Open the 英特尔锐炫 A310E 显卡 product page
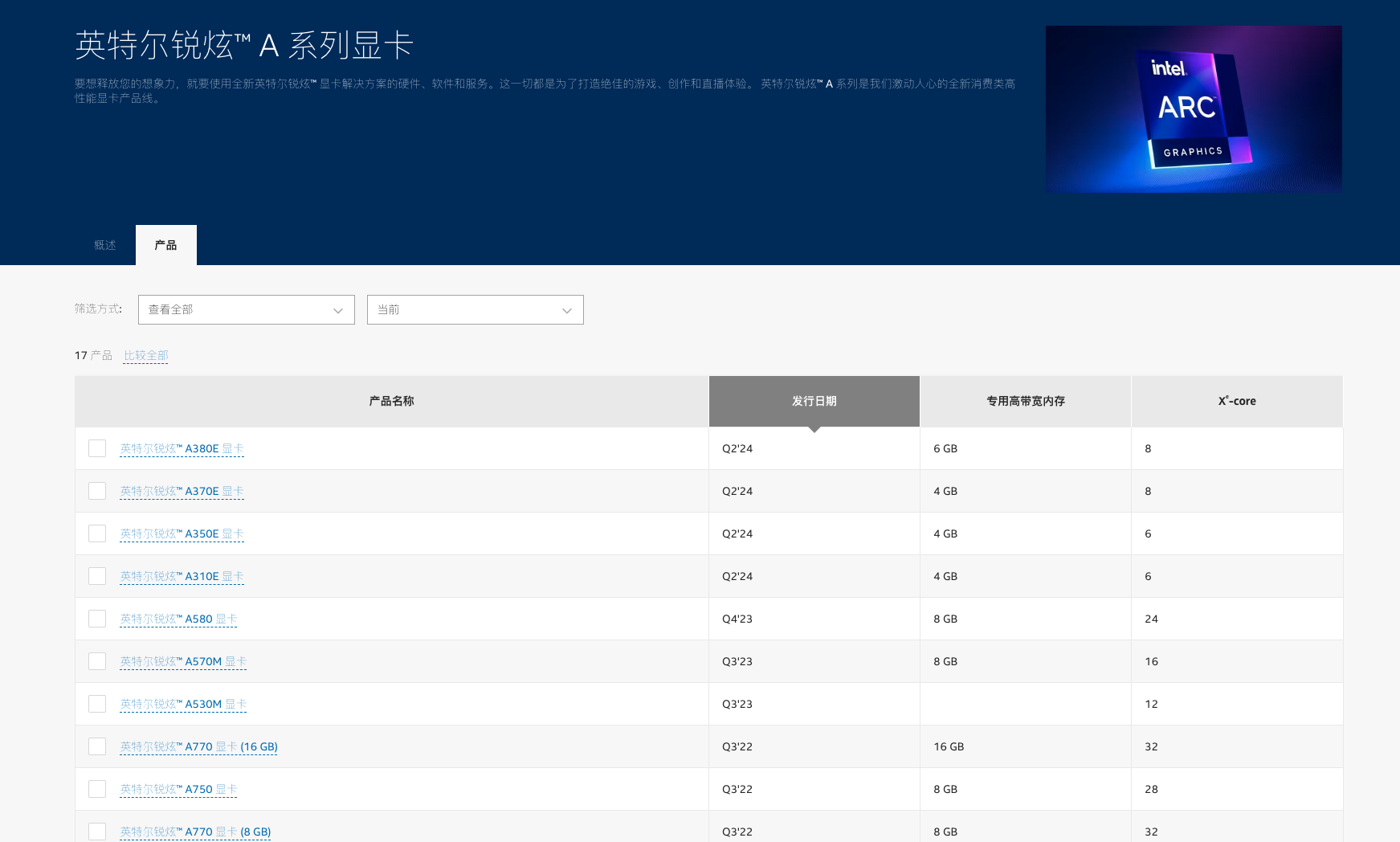This screenshot has width=1400, height=842. coord(182,576)
